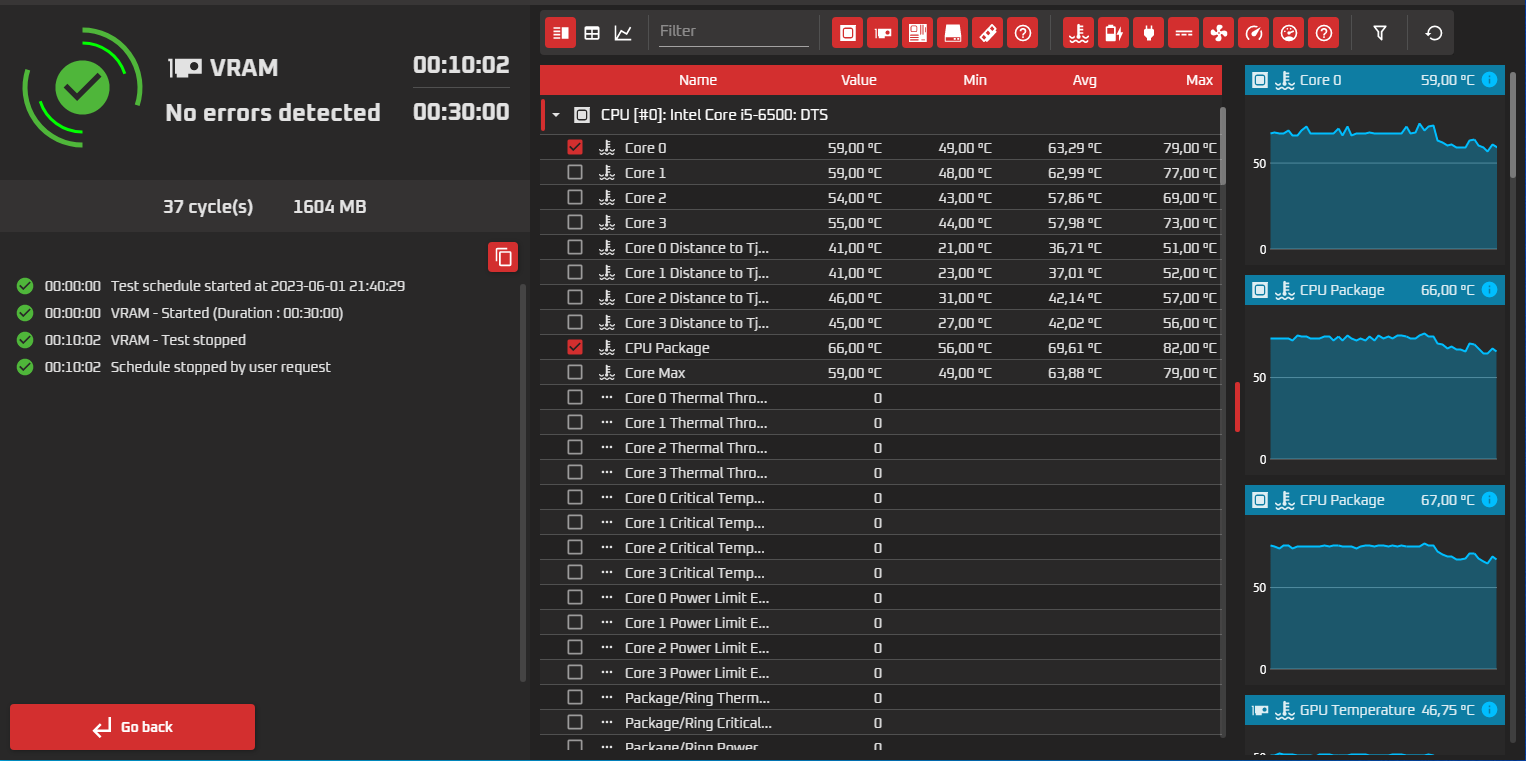Sort by the Max column header

tap(1199, 80)
